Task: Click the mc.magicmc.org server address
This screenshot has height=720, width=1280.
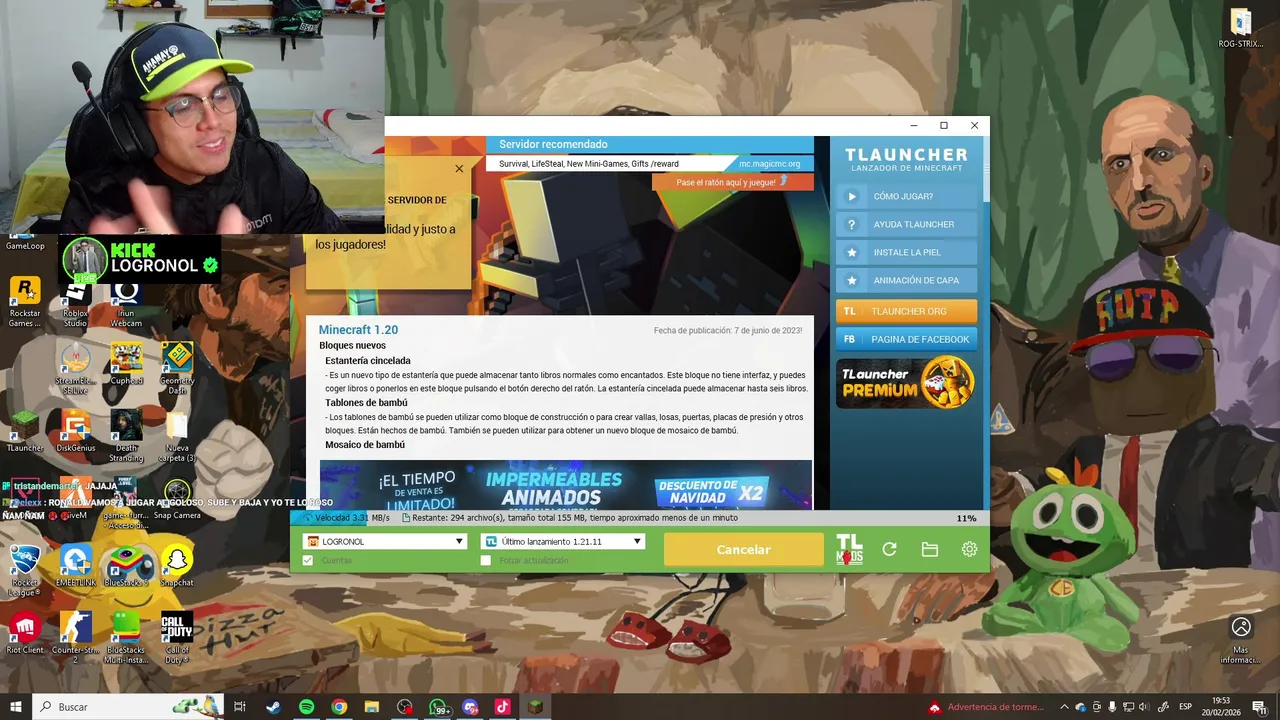Action: tap(770, 164)
